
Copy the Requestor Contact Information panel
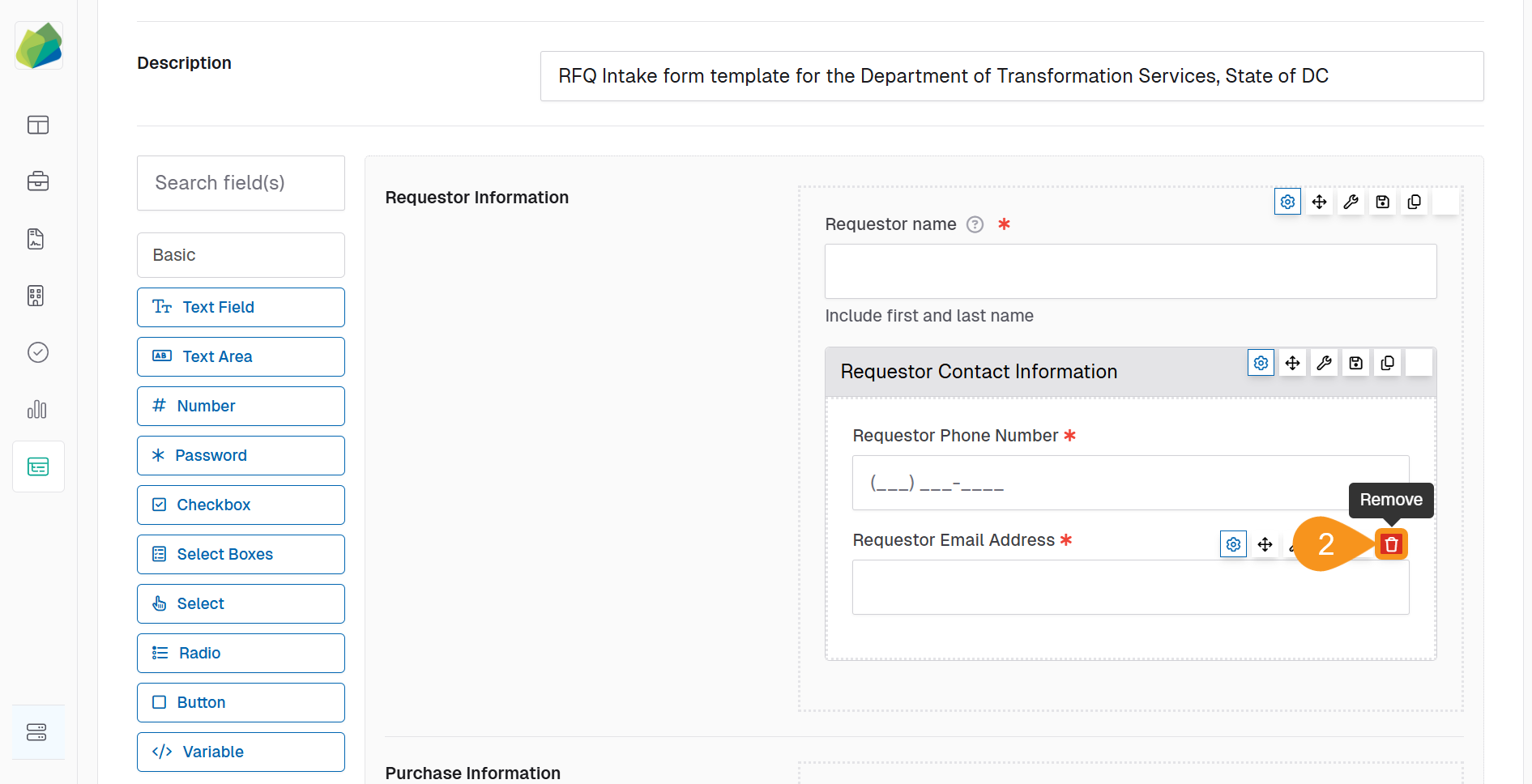point(1387,362)
